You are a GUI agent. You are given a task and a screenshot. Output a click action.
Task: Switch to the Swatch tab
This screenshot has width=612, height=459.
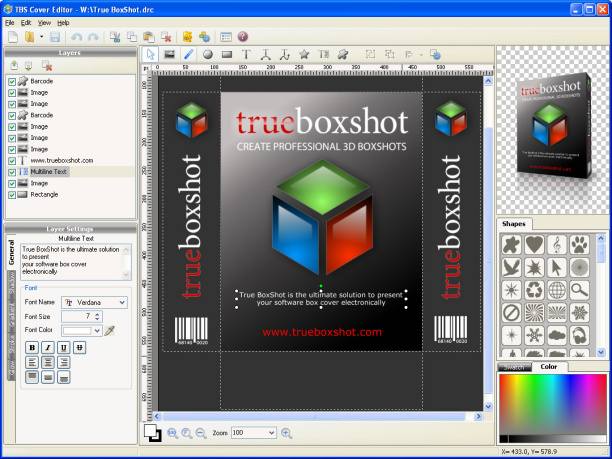(514, 368)
